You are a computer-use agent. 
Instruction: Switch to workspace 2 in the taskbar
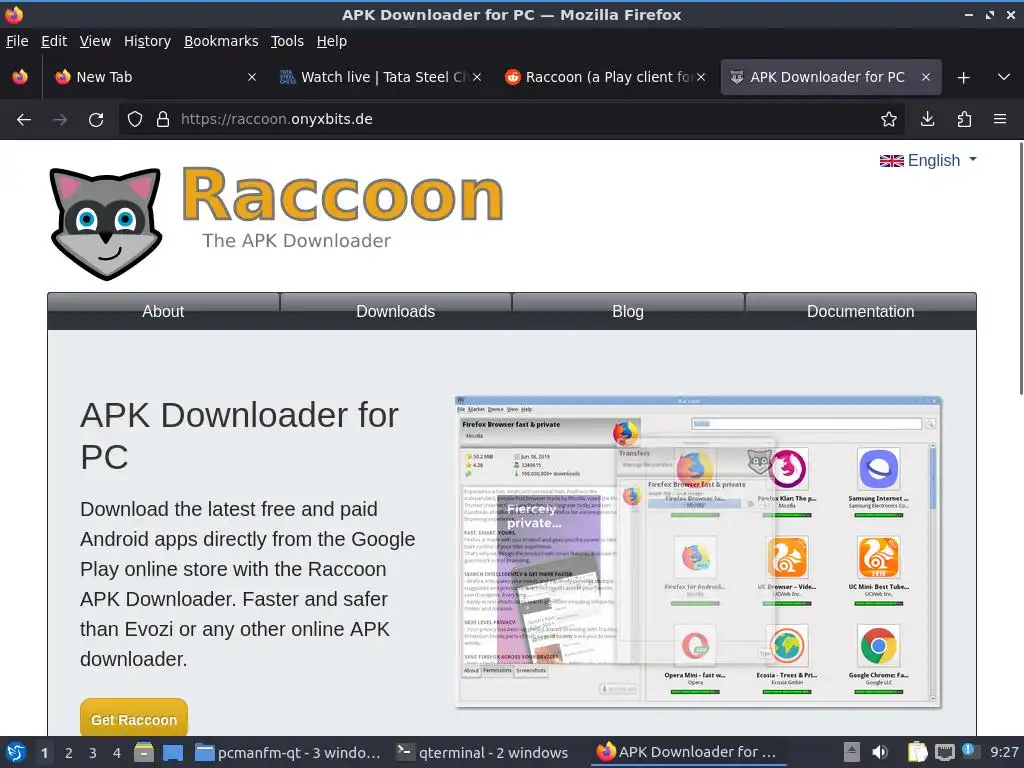pos(69,753)
